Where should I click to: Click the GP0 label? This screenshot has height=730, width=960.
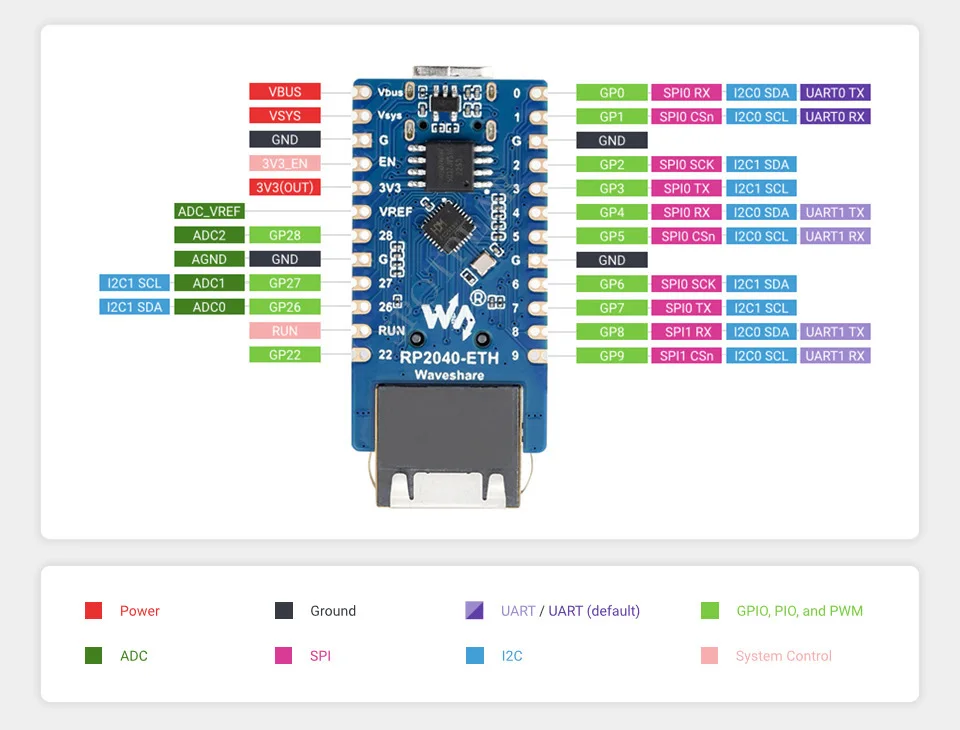pos(612,92)
